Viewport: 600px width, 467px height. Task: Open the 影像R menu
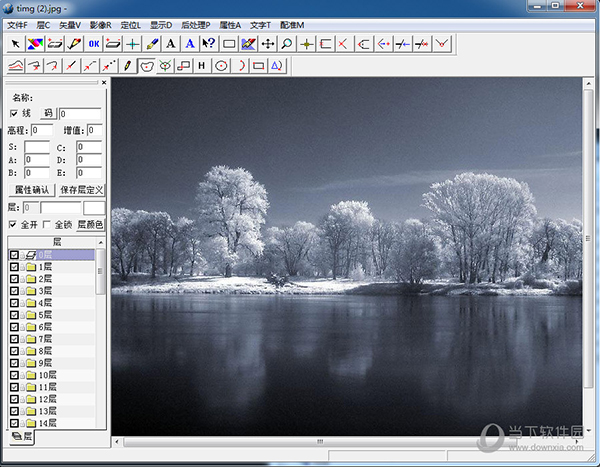(x=100, y=25)
